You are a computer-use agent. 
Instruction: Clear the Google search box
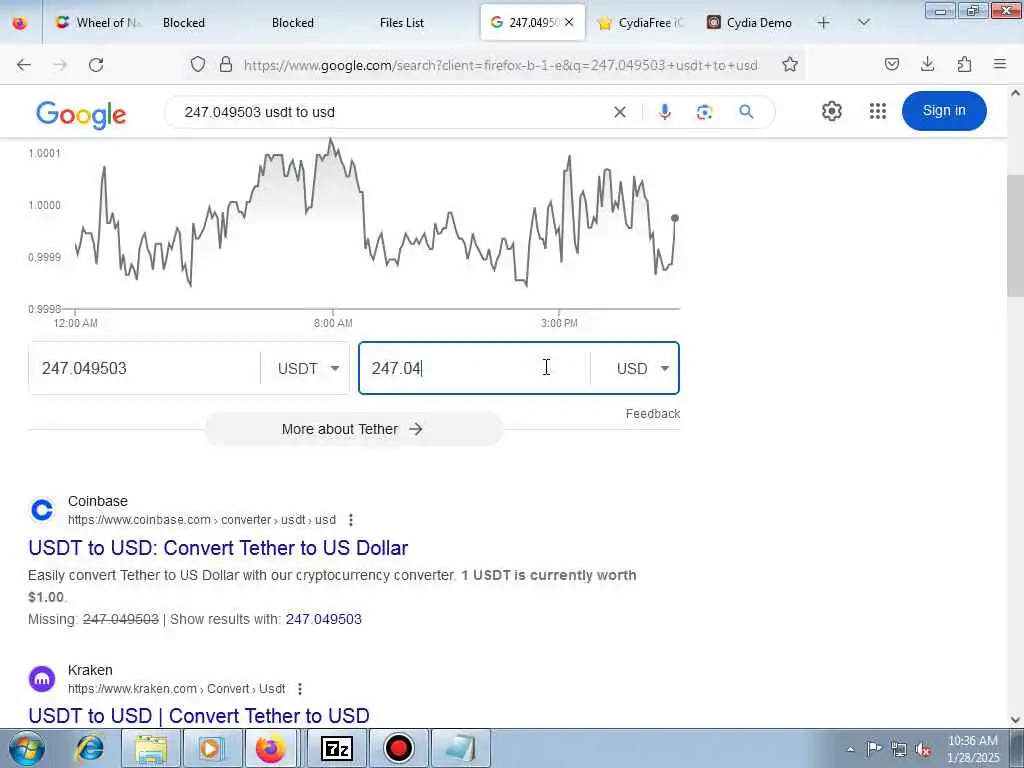[620, 112]
